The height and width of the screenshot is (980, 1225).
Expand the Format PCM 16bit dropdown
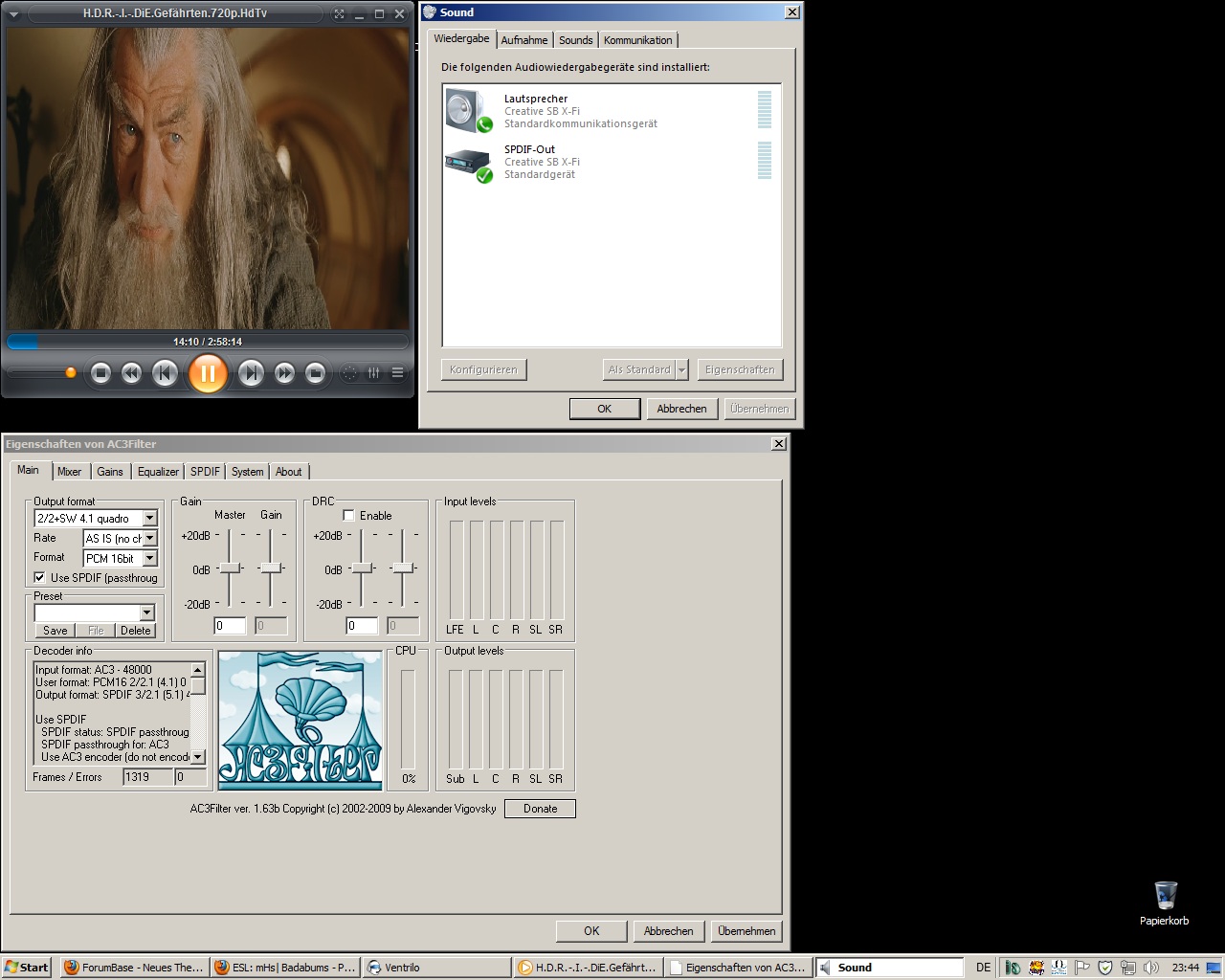point(149,558)
